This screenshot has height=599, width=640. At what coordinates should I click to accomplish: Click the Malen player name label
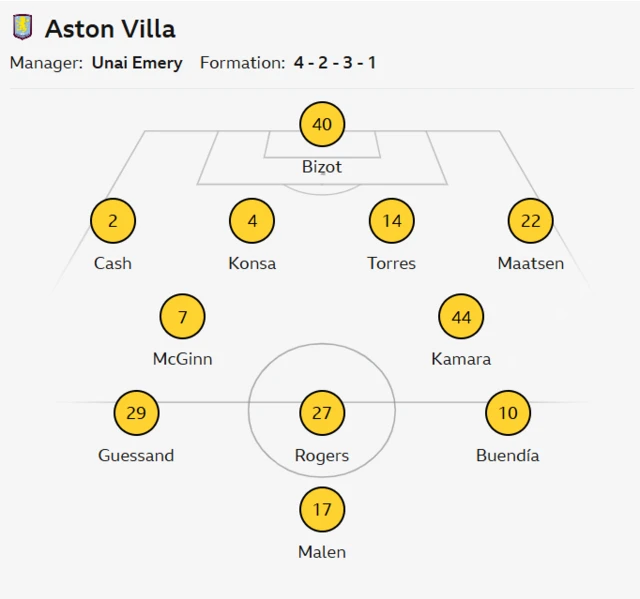pos(322,551)
